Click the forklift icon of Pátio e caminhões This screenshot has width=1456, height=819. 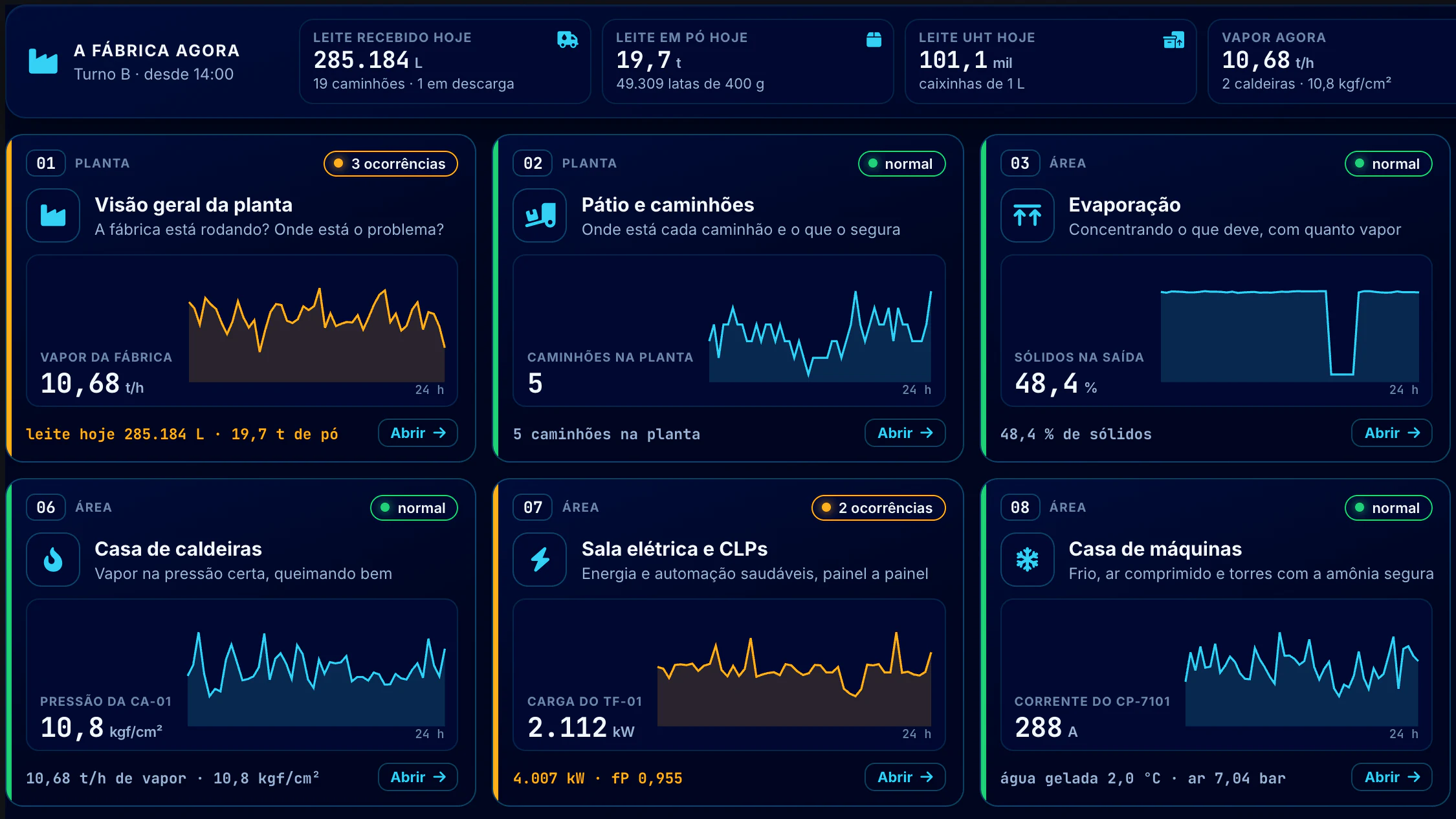point(540,215)
